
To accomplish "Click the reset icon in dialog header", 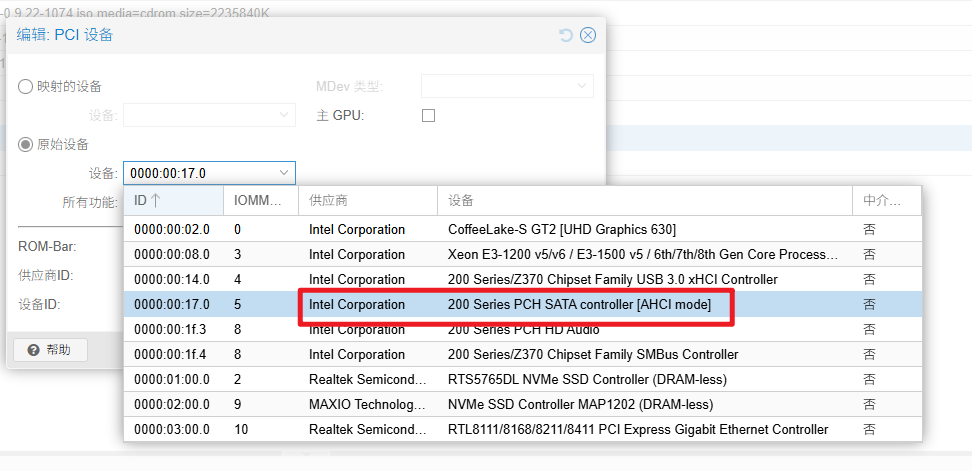I will click(x=566, y=35).
